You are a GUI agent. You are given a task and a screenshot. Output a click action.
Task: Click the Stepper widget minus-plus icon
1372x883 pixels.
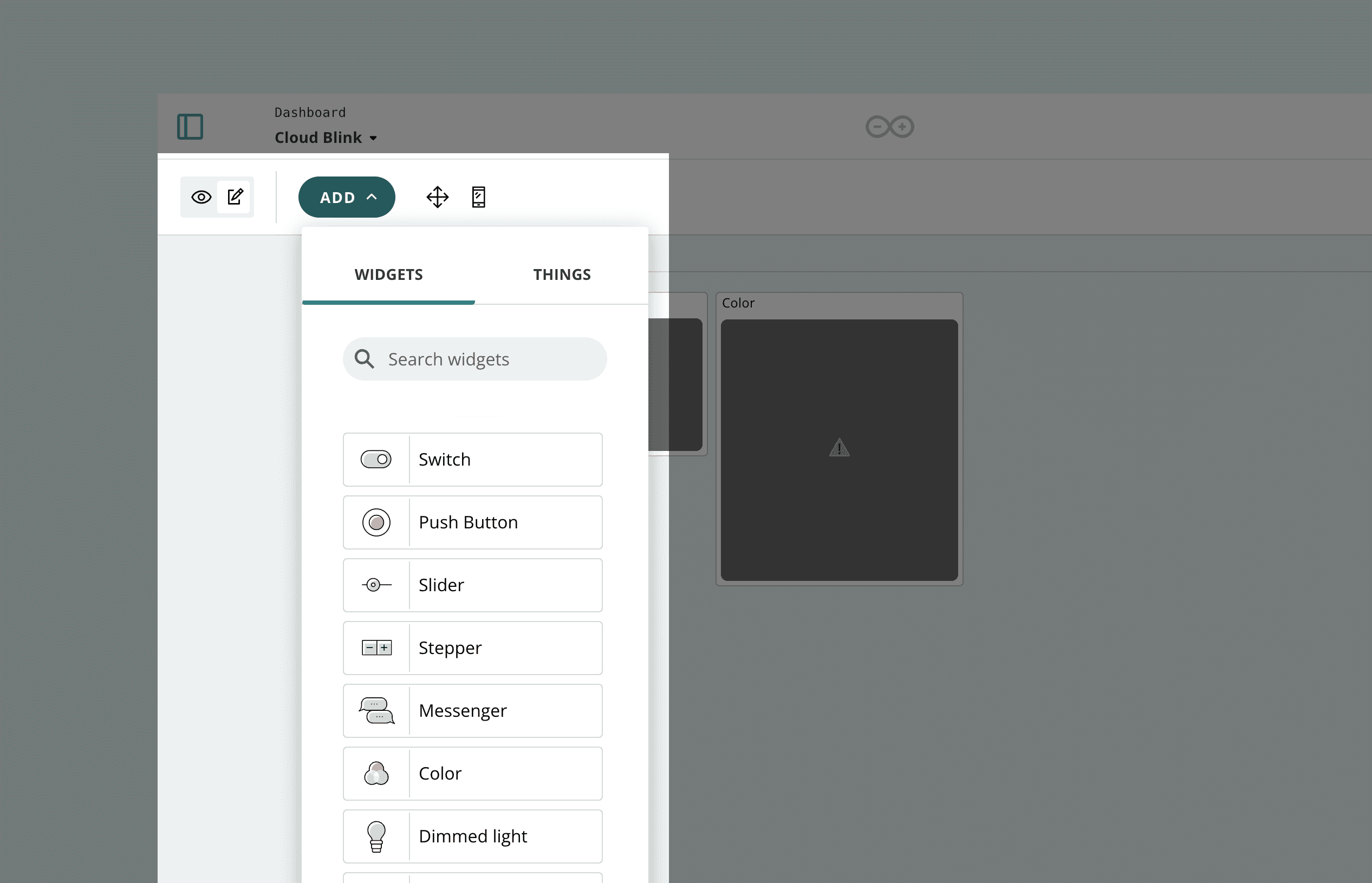(x=376, y=648)
